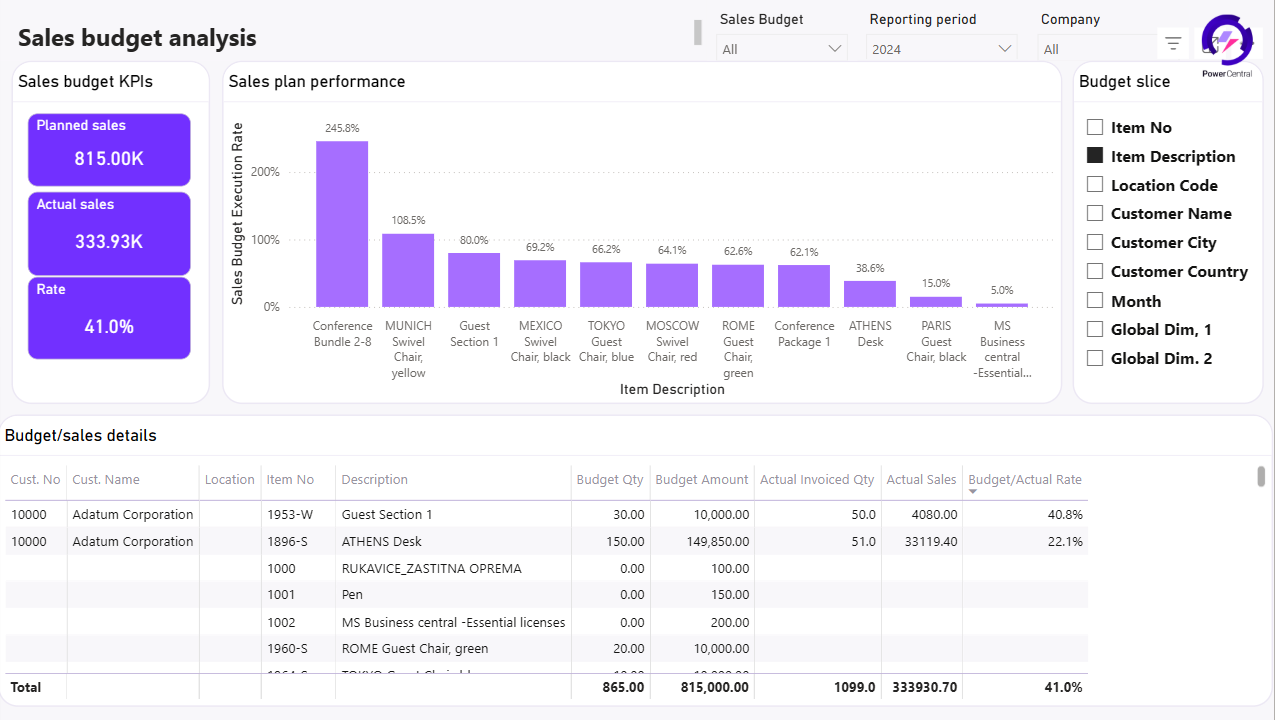Viewport: 1280px width, 720px height.
Task: Select the MEXICO Swivel Chair, black bar
Action: pos(540,284)
